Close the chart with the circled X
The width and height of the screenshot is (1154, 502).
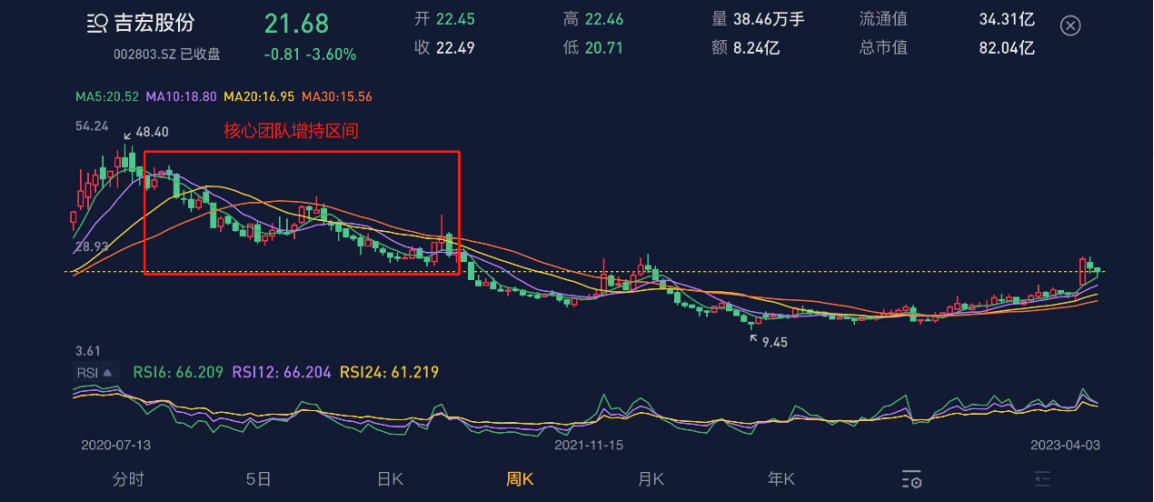click(1070, 26)
